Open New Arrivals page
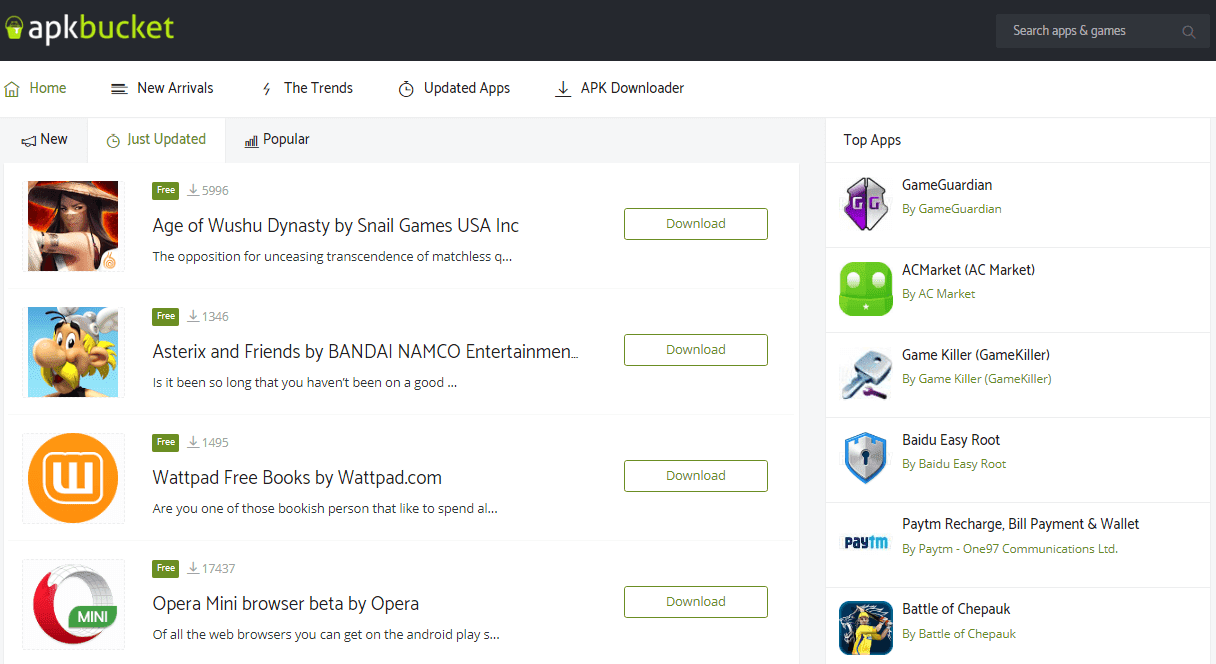The image size is (1216, 664). coord(162,88)
